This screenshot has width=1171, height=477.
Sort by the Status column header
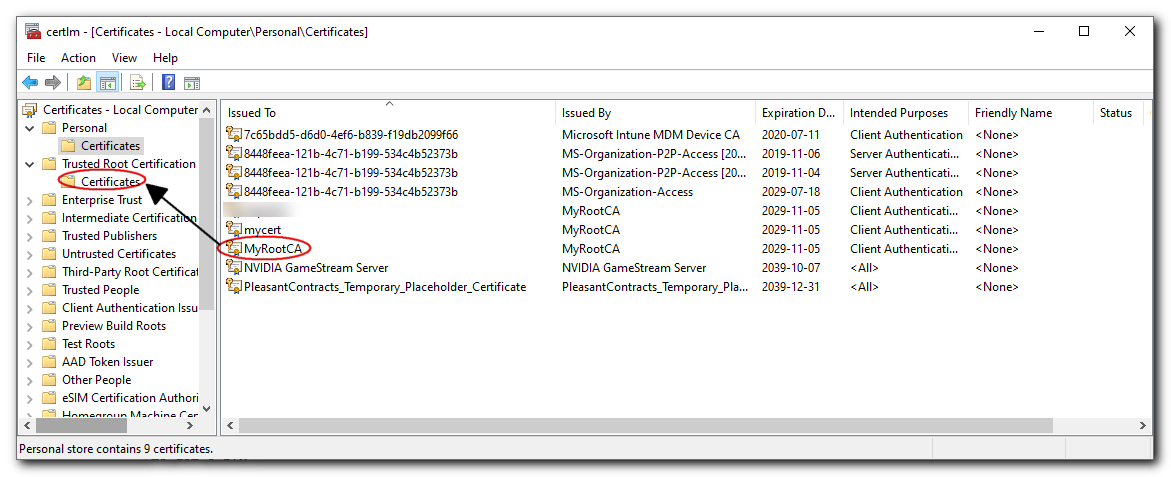[x=1117, y=113]
